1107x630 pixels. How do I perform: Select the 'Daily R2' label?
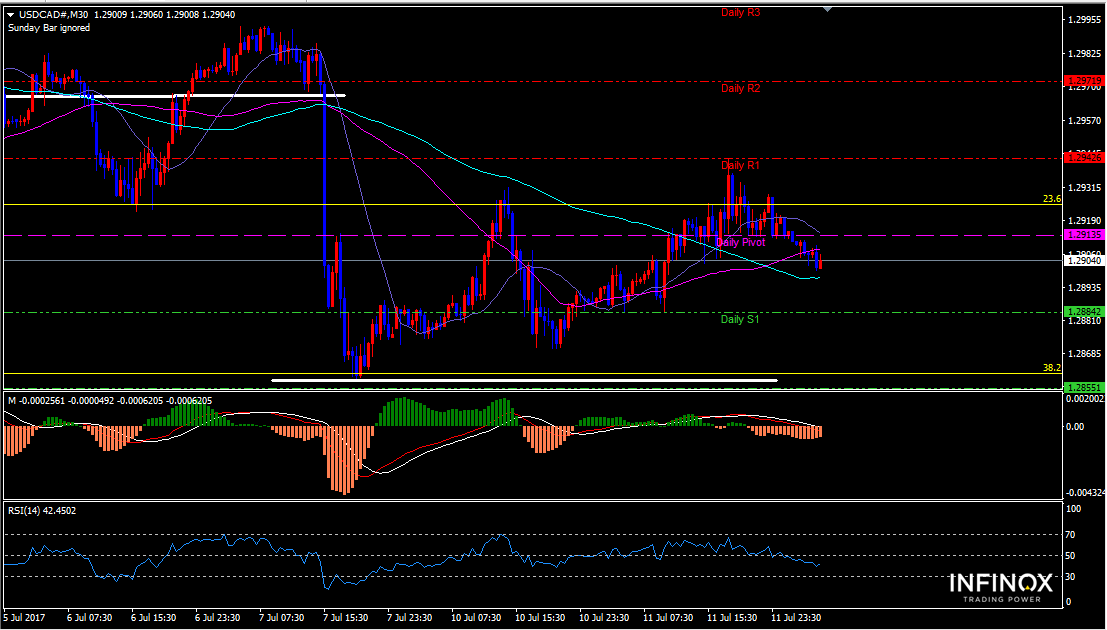[x=740, y=88]
